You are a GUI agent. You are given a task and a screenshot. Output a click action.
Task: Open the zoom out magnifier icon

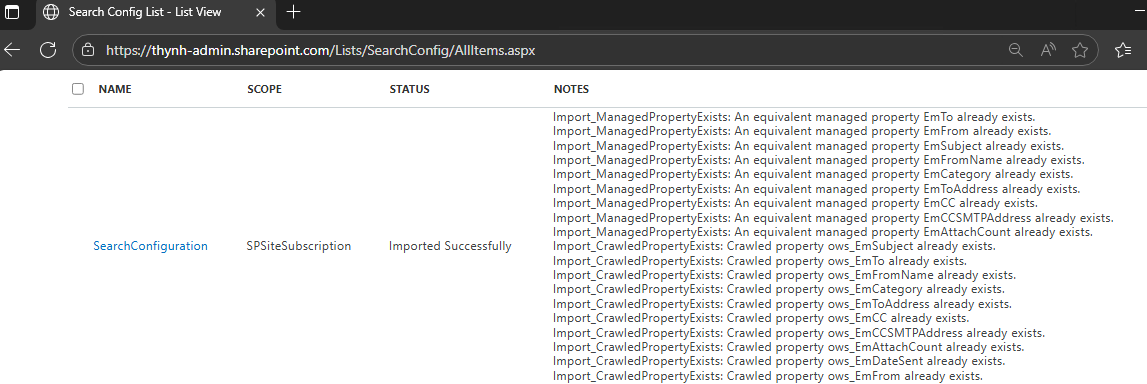1015,50
